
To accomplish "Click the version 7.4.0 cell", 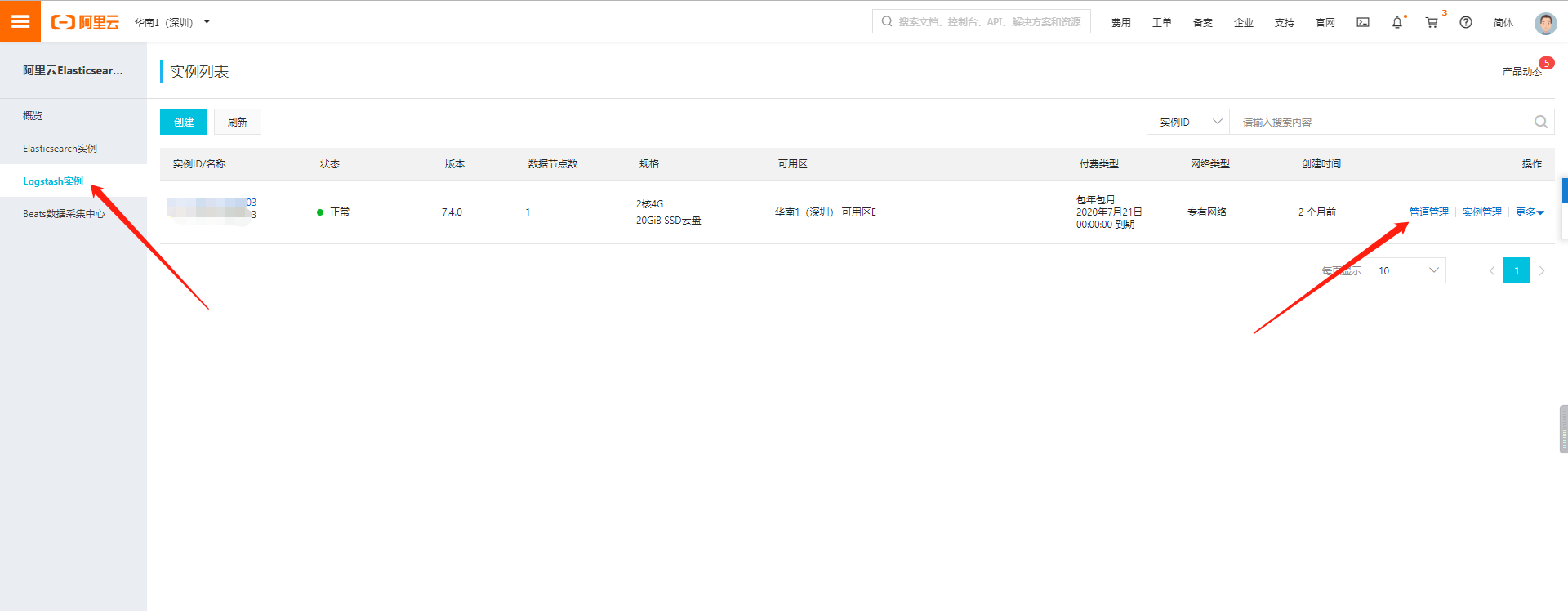I will tap(452, 212).
